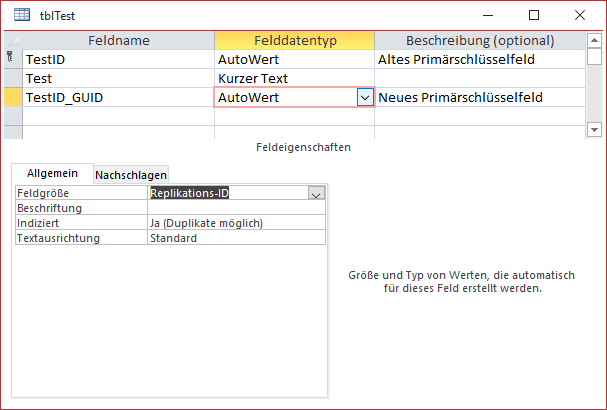Viewport: 607px width, 410px height.
Task: Select the TestID field name cell
Action: 118,60
